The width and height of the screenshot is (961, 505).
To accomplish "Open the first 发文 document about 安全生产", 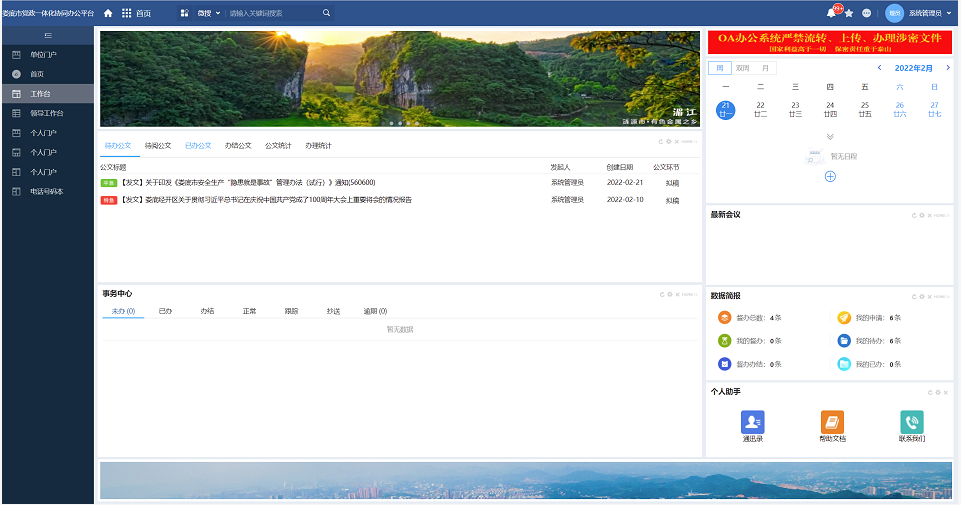I will coord(248,183).
